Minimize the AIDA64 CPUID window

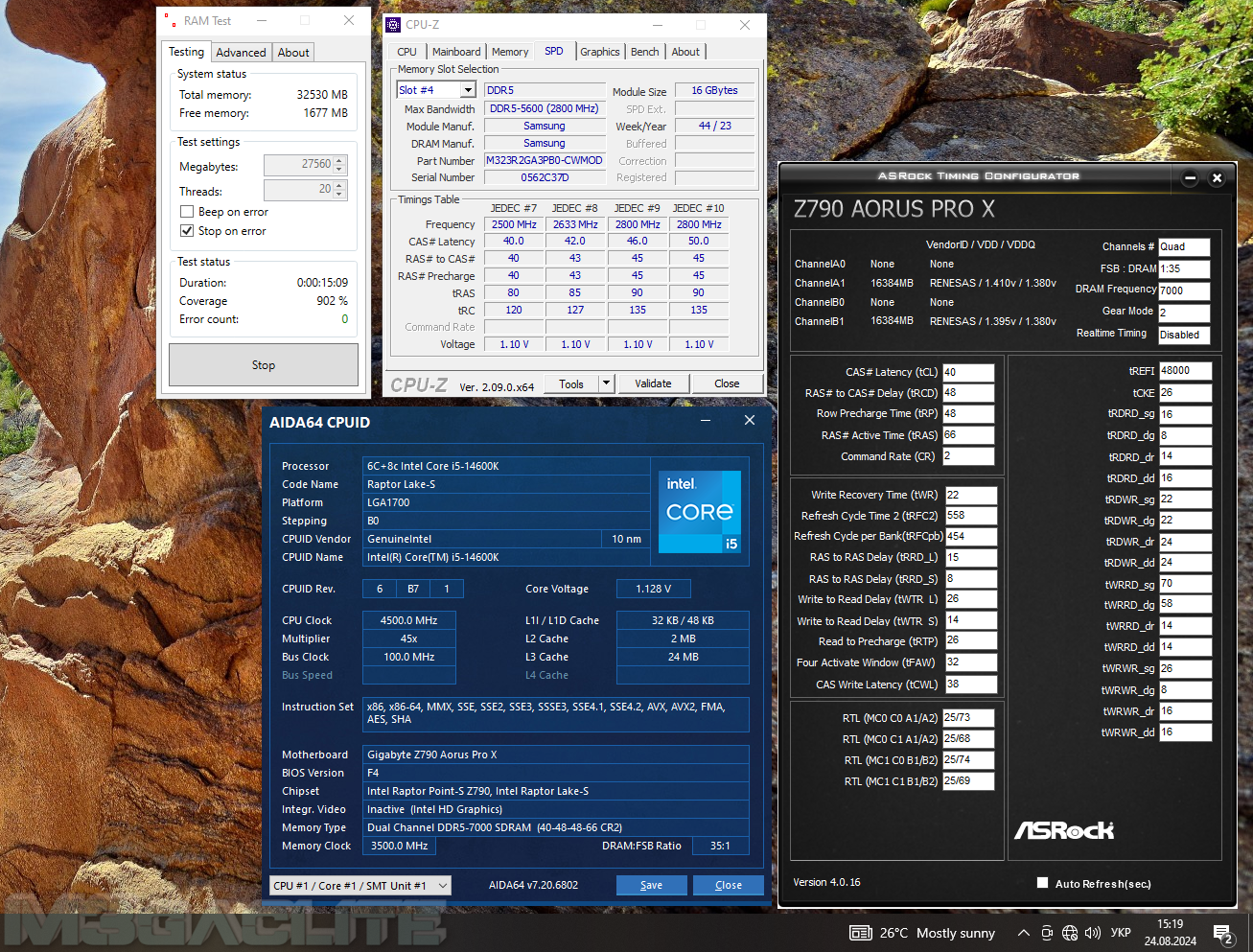(706, 421)
